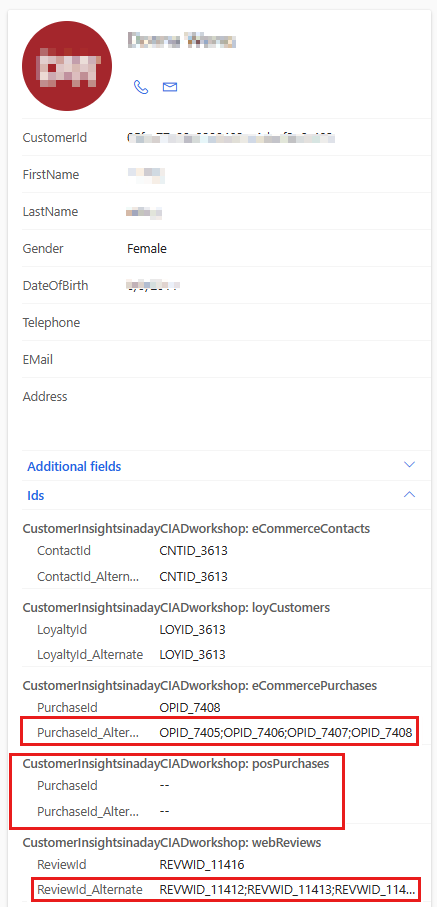Select the ReviewId_Alternate value REVWID_11412 list
This screenshot has width=441, height=907.
pyautogui.click(x=288, y=890)
